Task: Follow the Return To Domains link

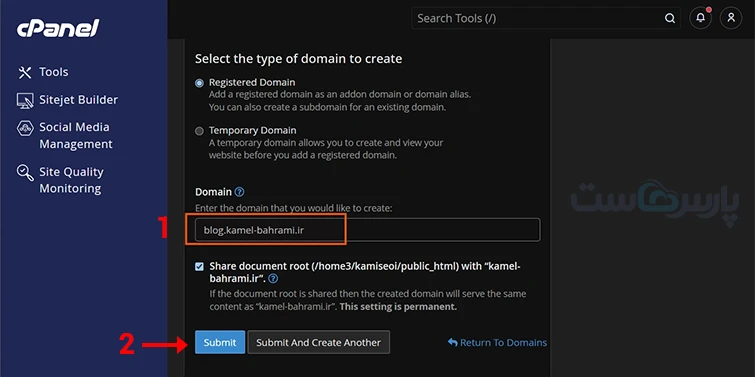Action: click(497, 342)
